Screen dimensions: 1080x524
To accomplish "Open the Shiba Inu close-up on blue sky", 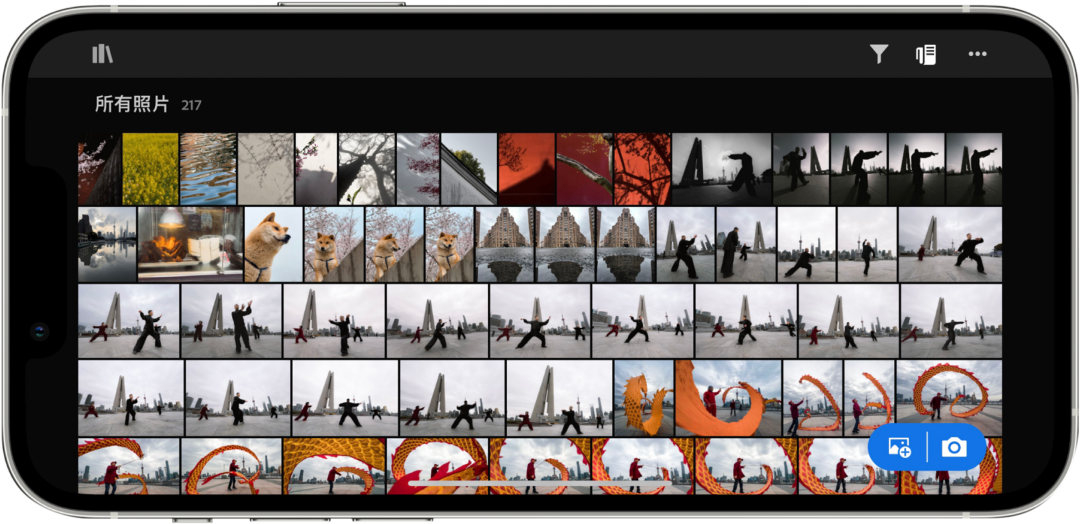I will point(273,244).
